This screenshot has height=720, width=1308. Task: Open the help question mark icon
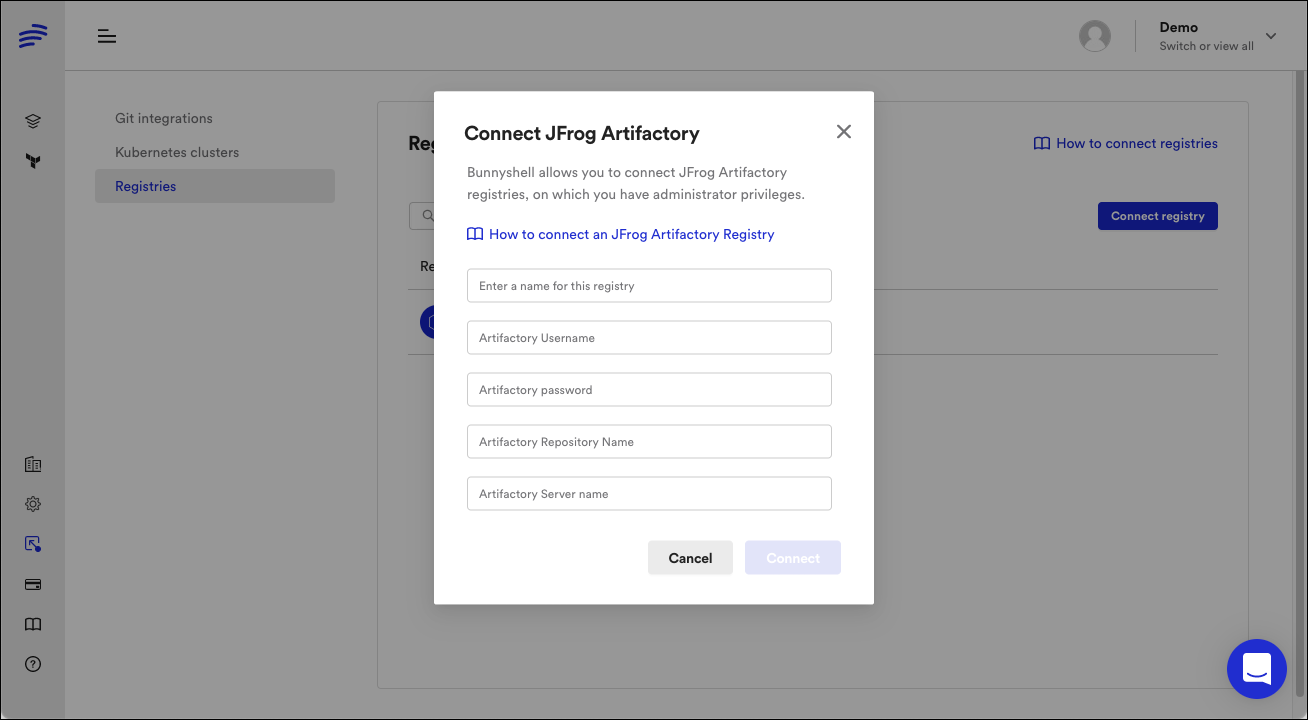[33, 664]
